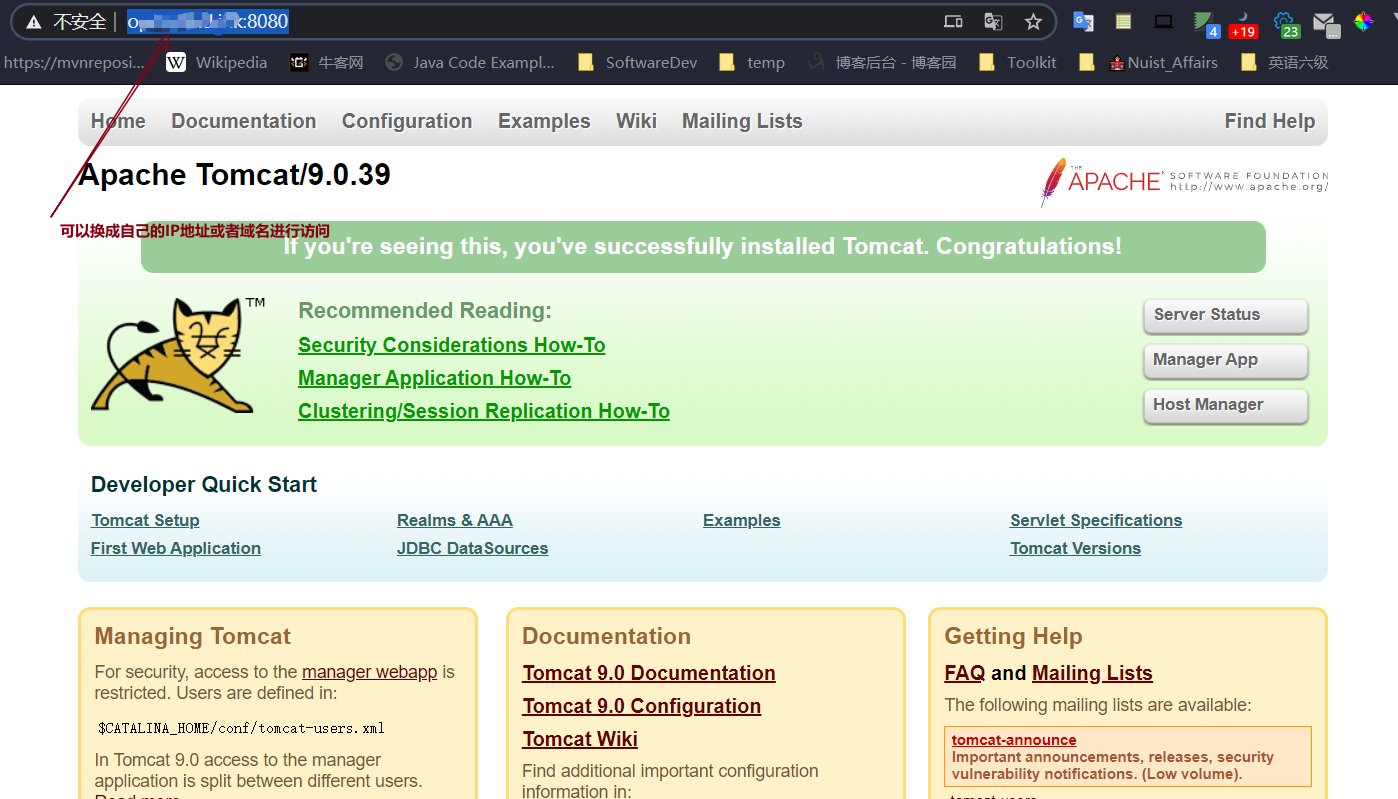
Task: Open the Google Translate extension icon
Action: [x=1083, y=22]
